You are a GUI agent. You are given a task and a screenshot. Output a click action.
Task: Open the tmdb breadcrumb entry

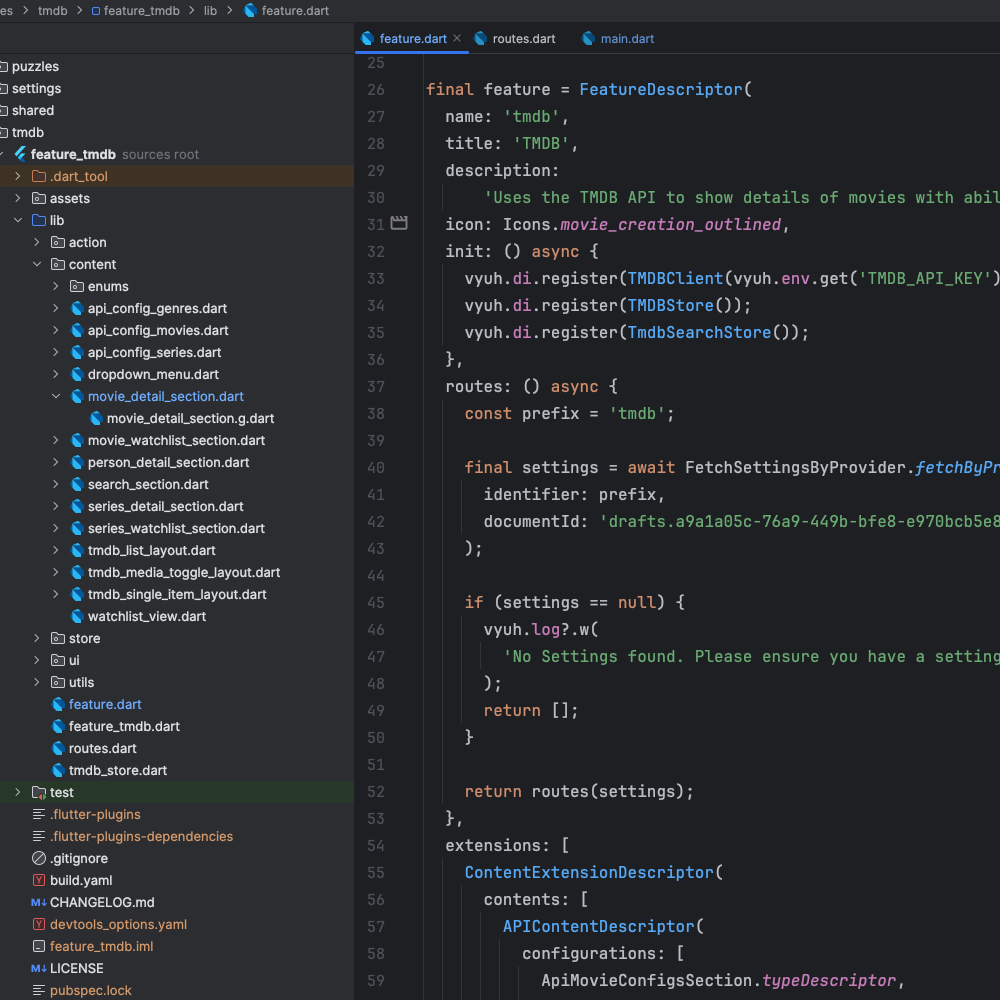52,11
